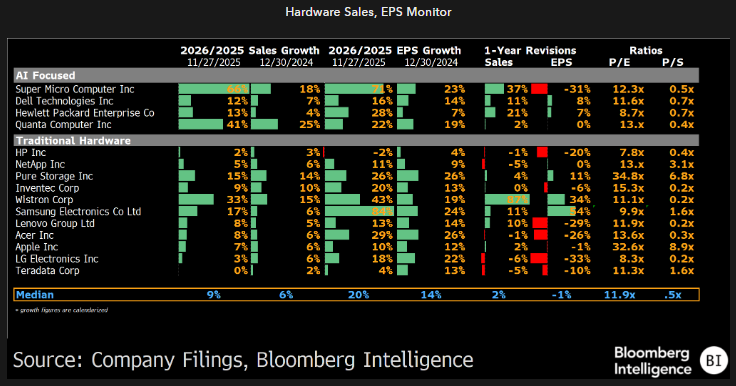Click Quanta Computer's 41% sales growth value
The height and width of the screenshot is (386, 736).
[237, 124]
